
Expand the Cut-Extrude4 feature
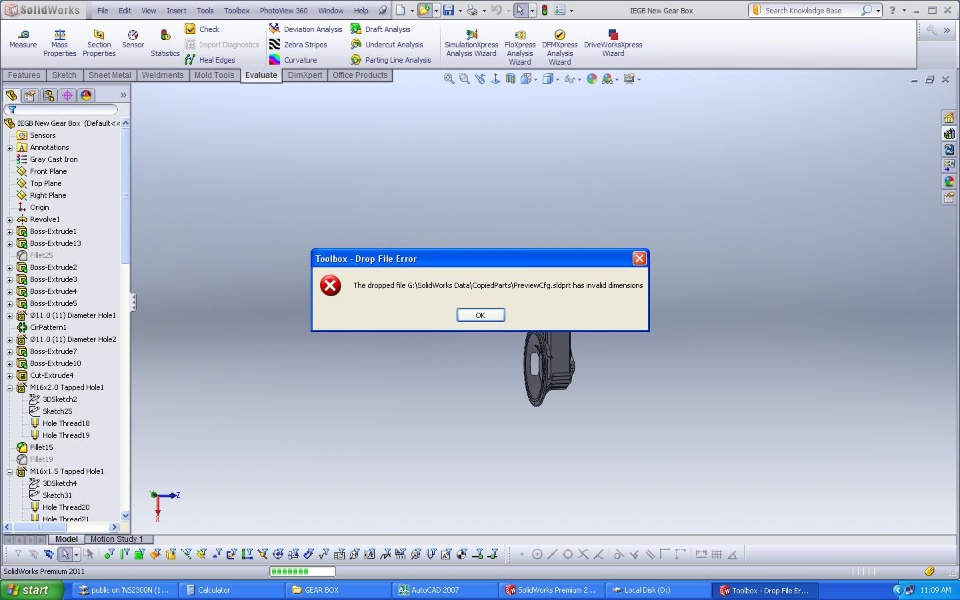point(10,375)
